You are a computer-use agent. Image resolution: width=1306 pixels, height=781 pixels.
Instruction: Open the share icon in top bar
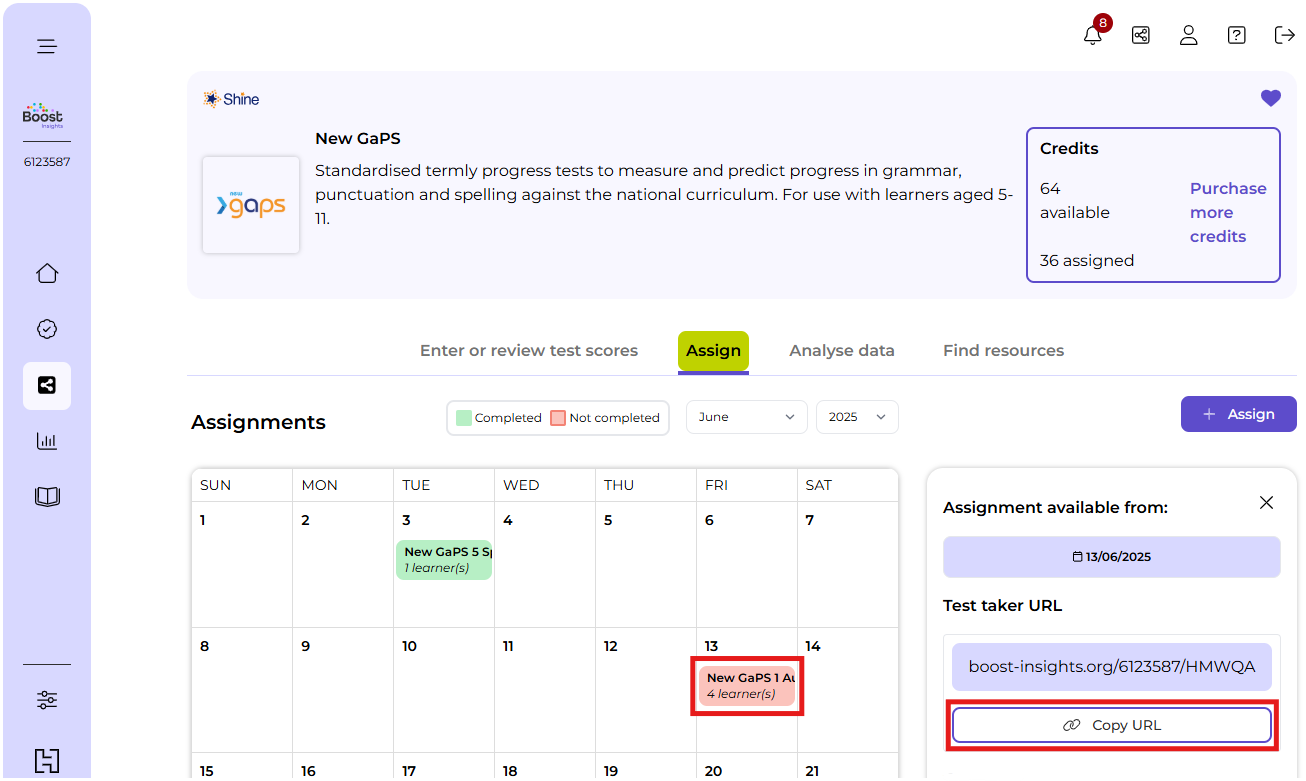tap(1140, 35)
